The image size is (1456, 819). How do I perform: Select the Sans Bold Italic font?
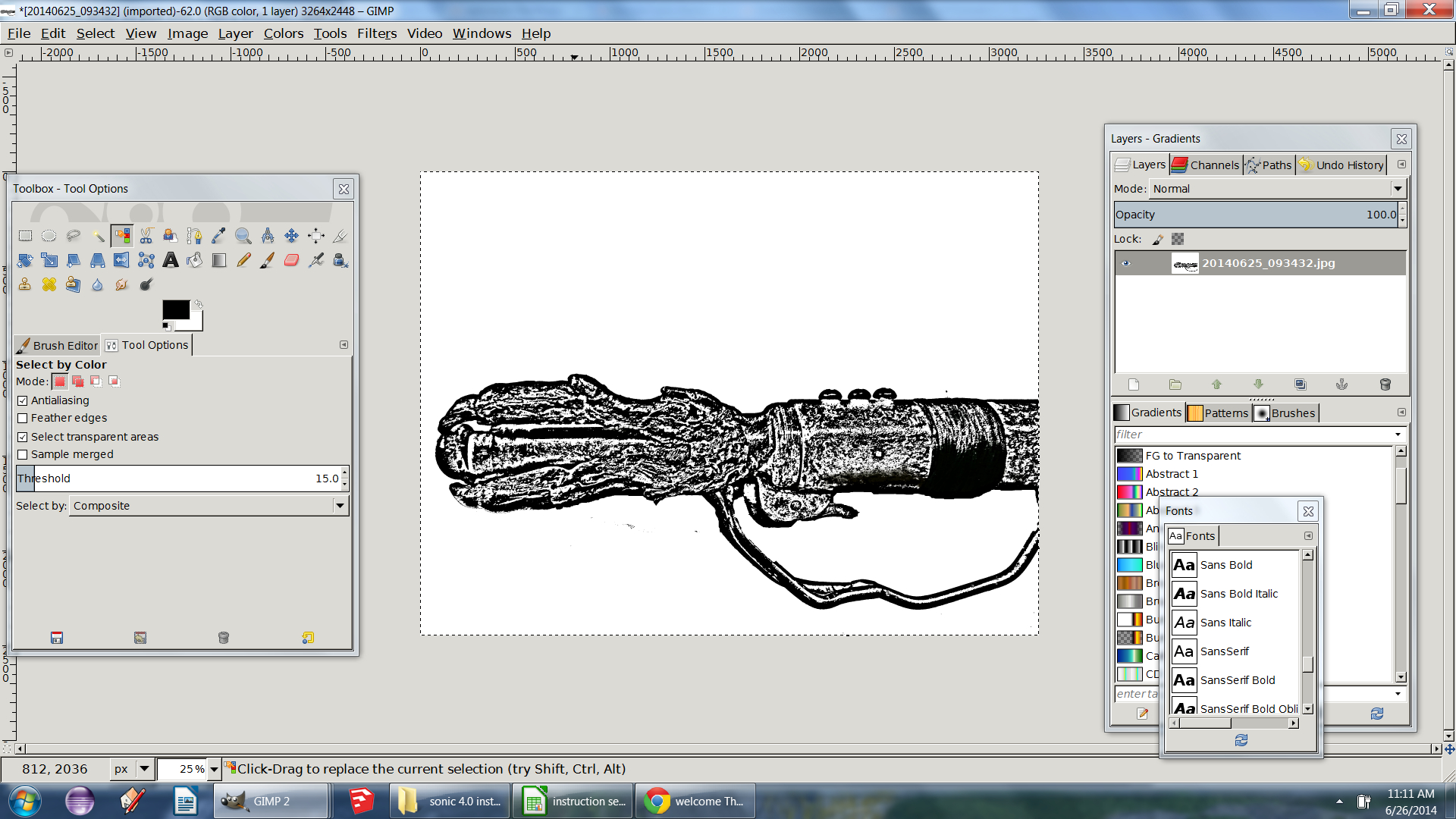click(1238, 594)
